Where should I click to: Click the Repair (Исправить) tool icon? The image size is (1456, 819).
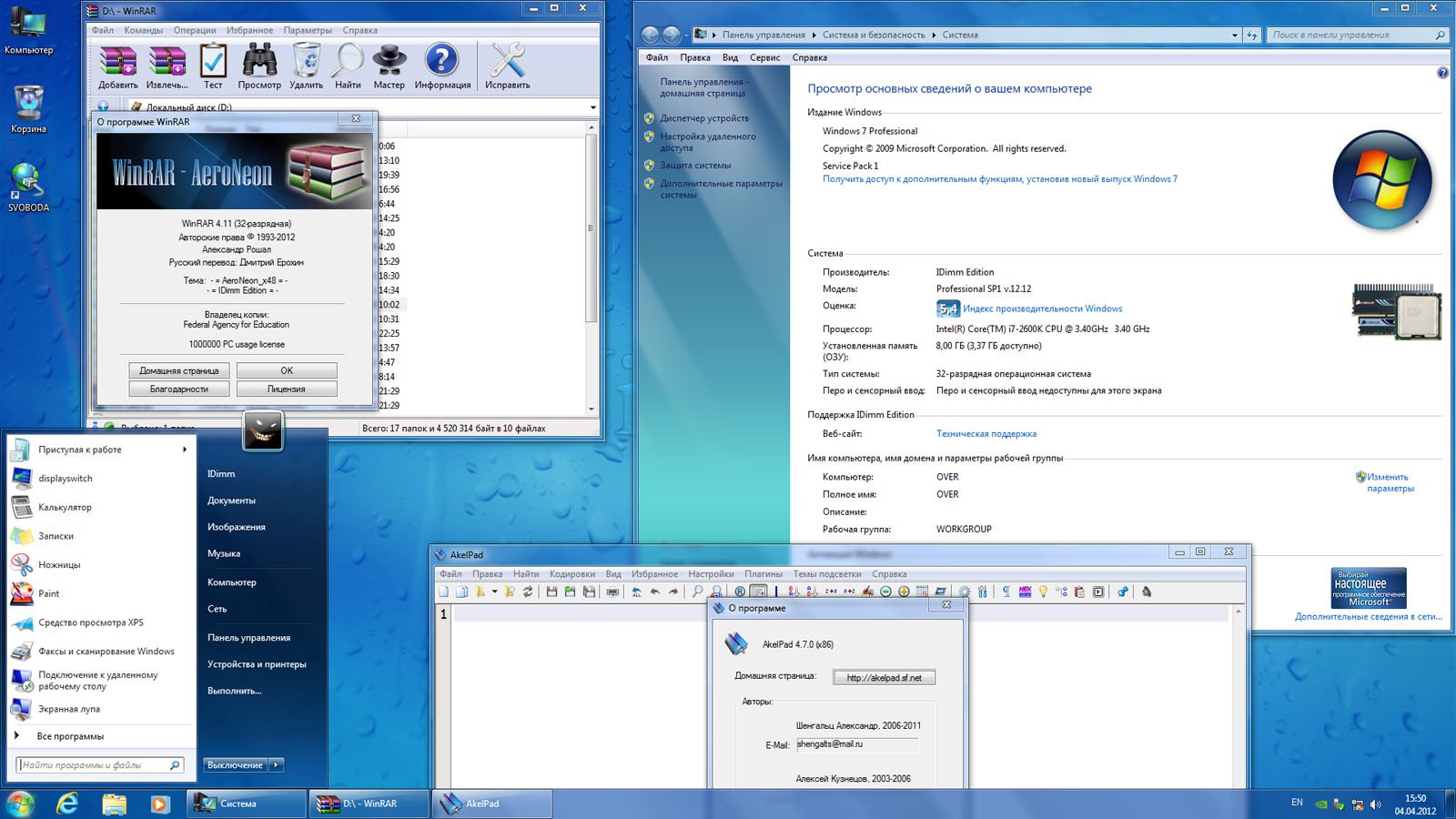point(507,66)
